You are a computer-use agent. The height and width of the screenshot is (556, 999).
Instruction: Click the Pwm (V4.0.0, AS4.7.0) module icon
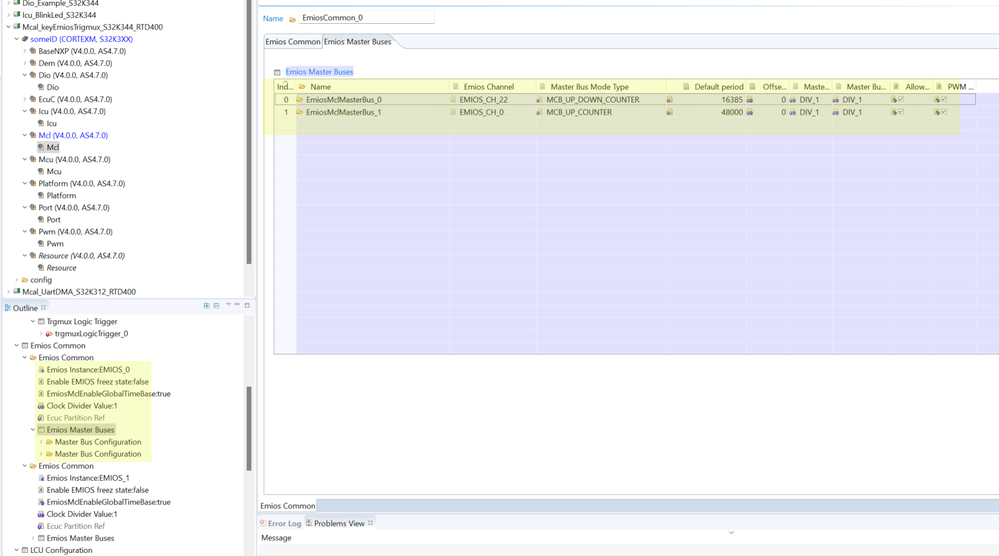[33, 231]
